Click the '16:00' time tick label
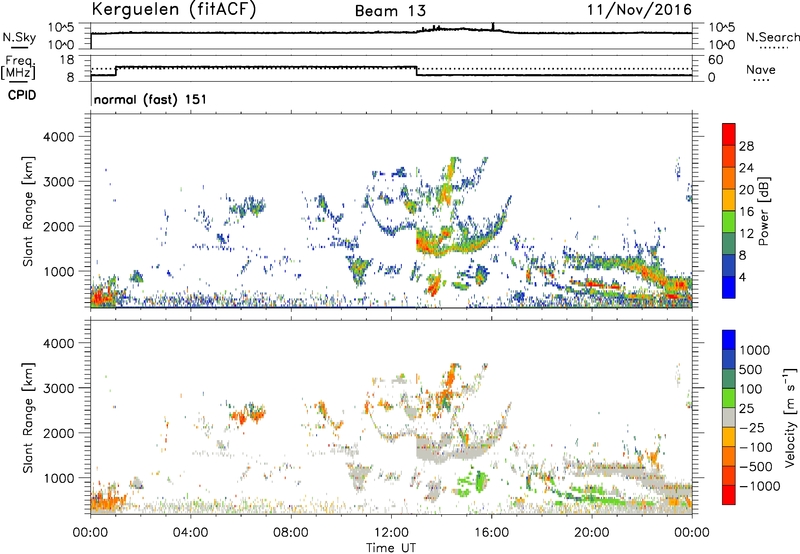Screen dimensions: 800x554 491,533
